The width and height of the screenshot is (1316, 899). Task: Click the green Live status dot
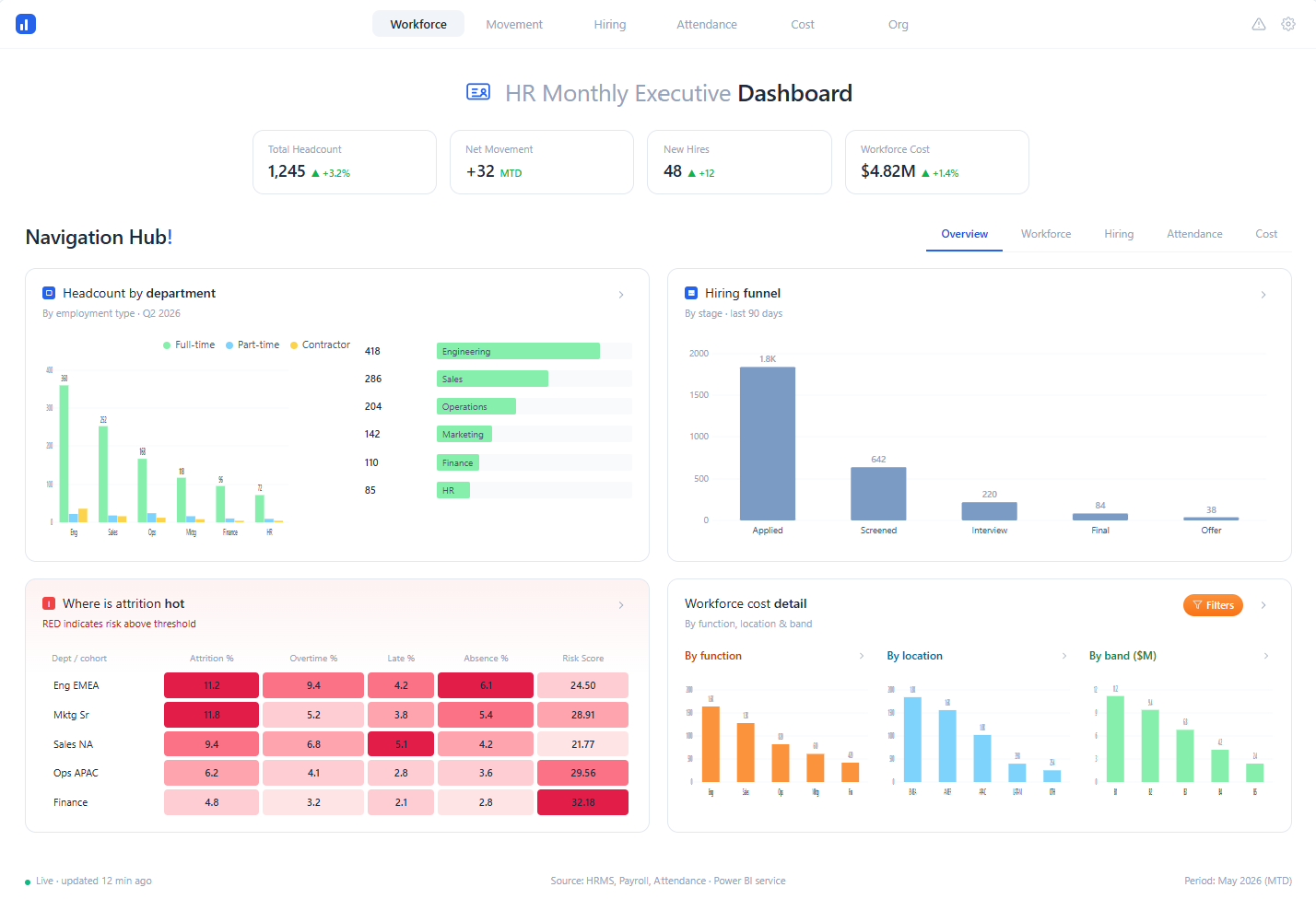click(x=28, y=881)
